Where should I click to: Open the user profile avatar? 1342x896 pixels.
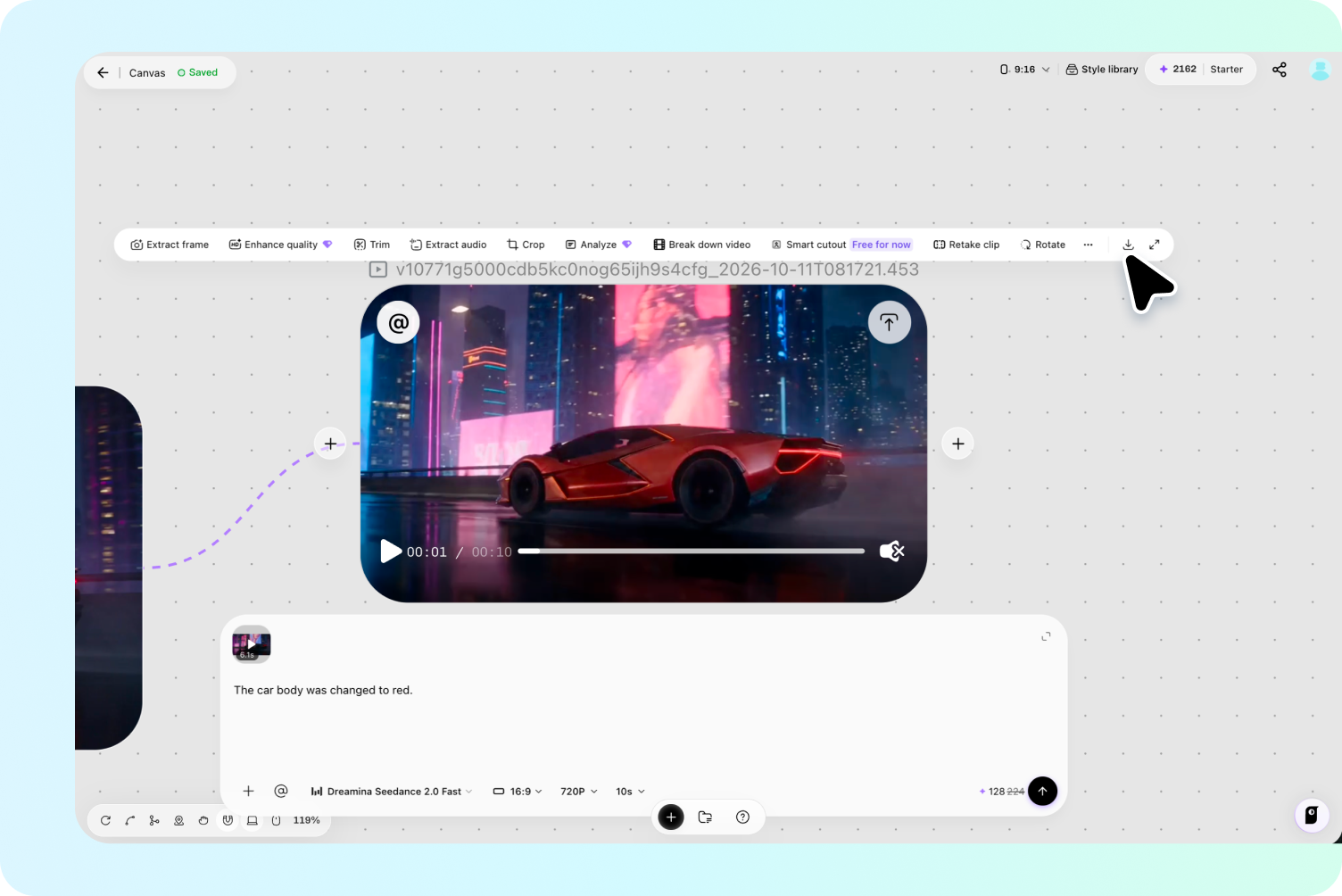tap(1320, 70)
